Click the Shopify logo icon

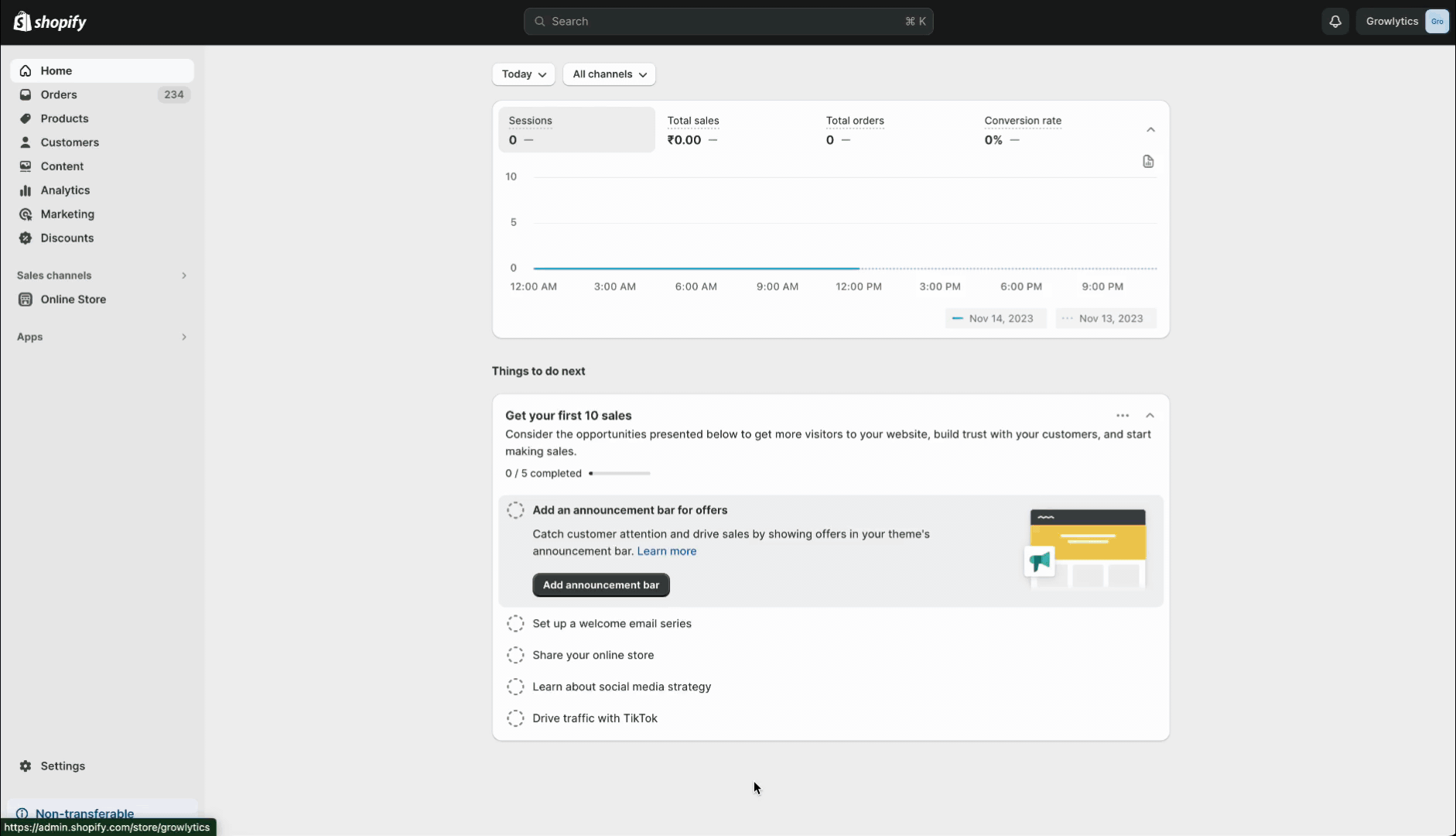(22, 22)
